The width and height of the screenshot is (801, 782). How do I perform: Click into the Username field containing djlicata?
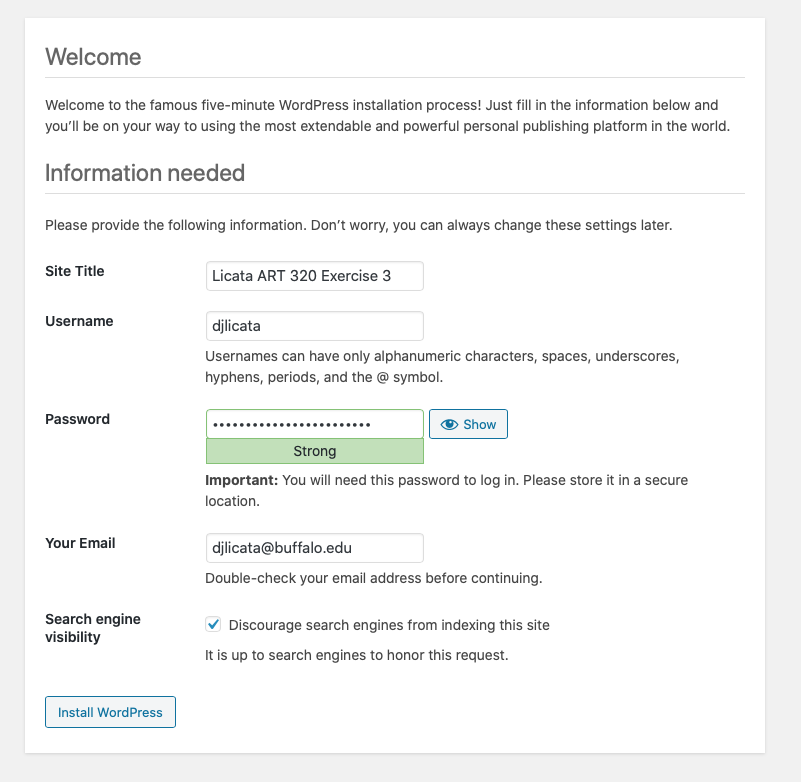point(314,326)
